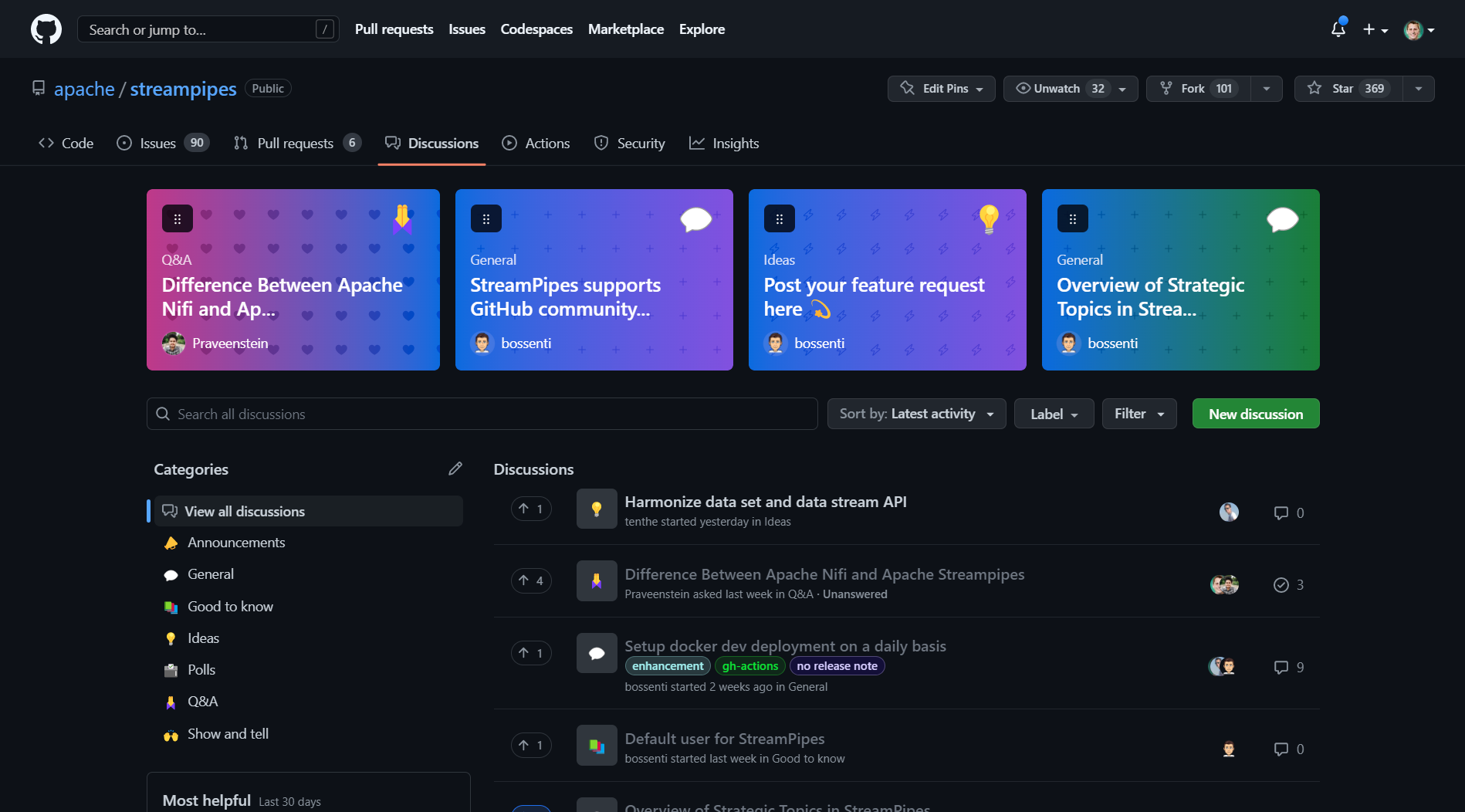The height and width of the screenshot is (812, 1465).
Task: Open the Insights tab
Action: (x=724, y=144)
